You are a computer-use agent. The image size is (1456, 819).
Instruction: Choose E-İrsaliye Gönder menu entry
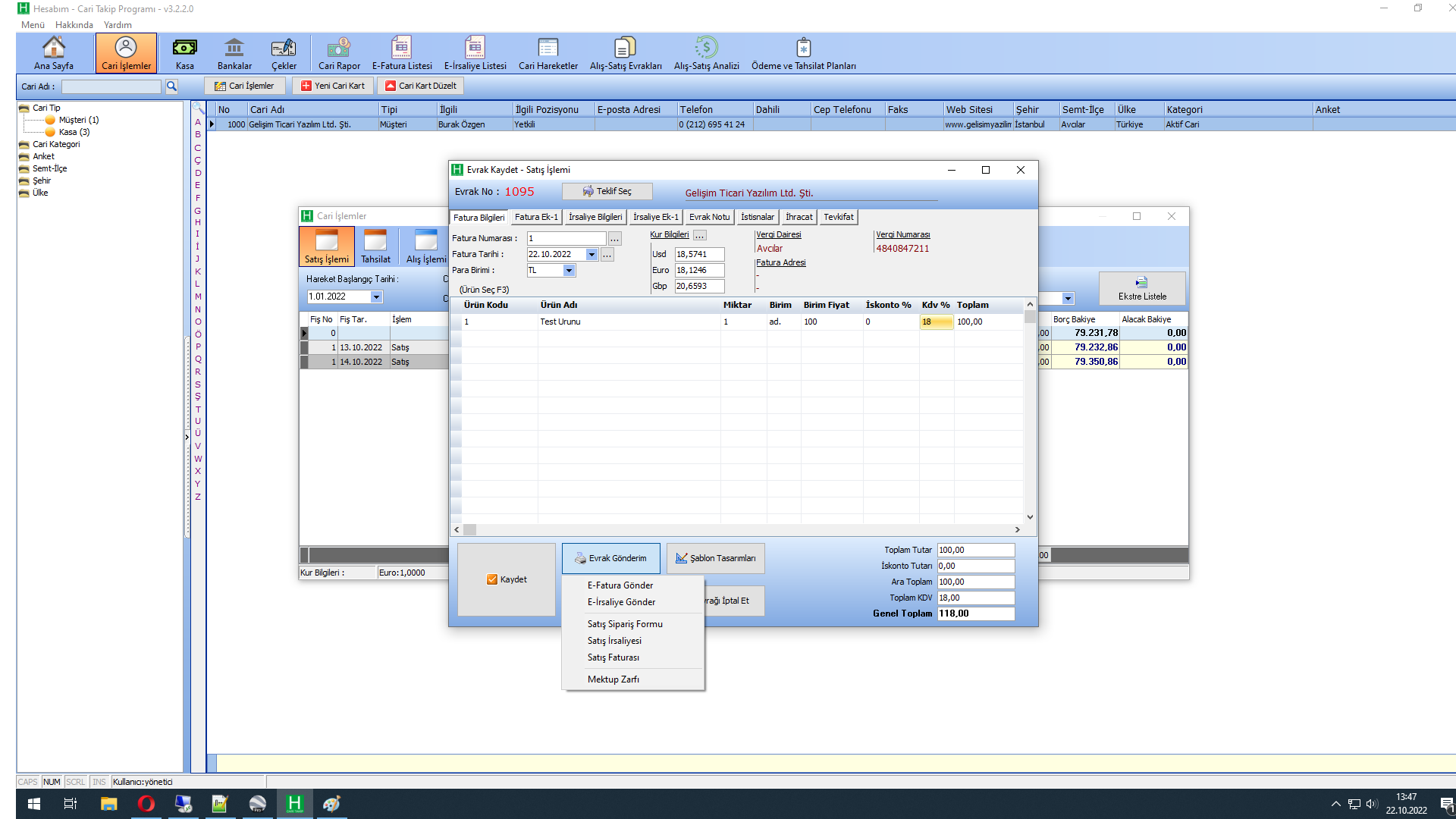coord(621,602)
